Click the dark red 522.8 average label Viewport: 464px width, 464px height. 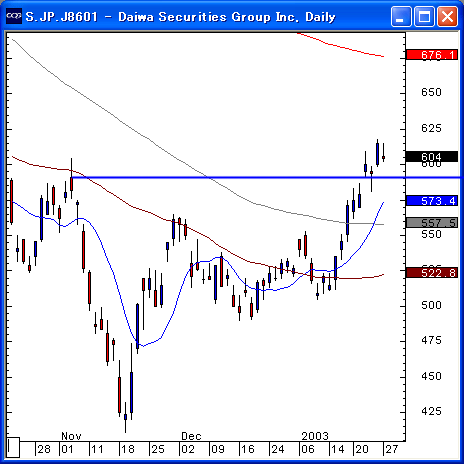432,273
